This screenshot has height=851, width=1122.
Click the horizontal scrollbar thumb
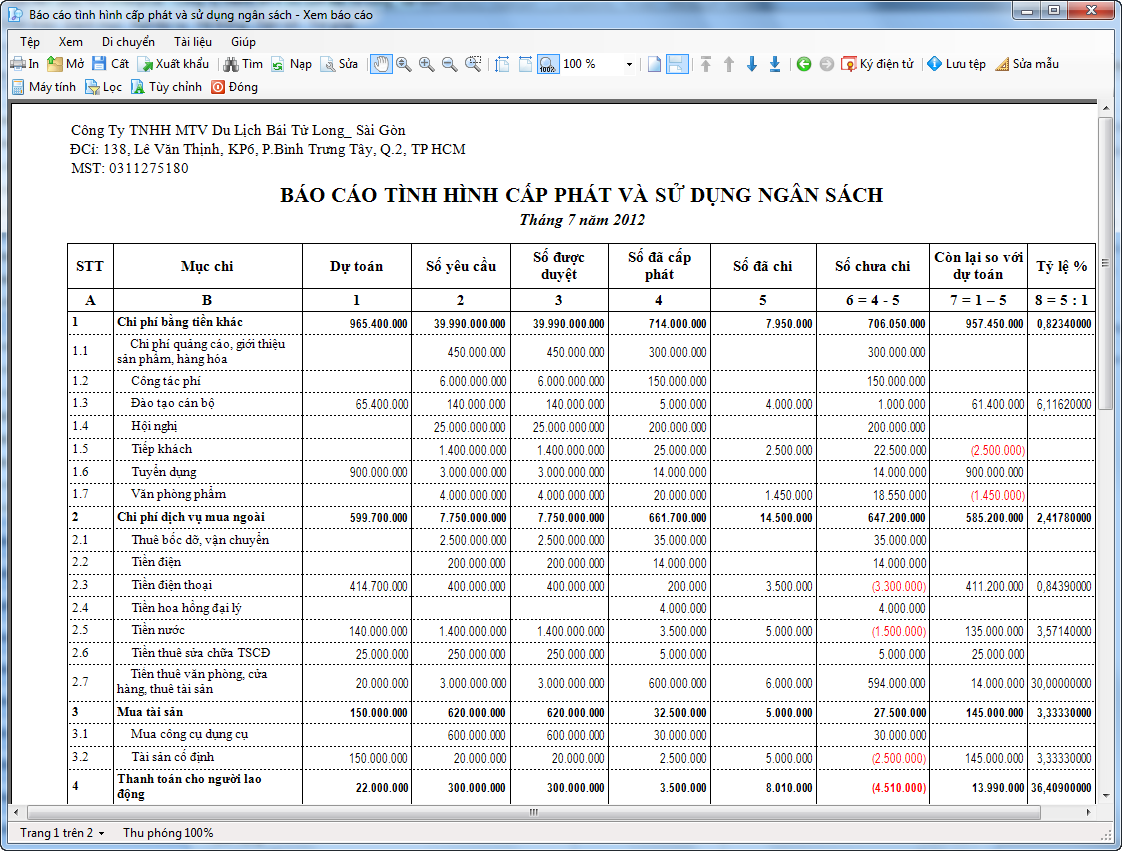tap(533, 812)
